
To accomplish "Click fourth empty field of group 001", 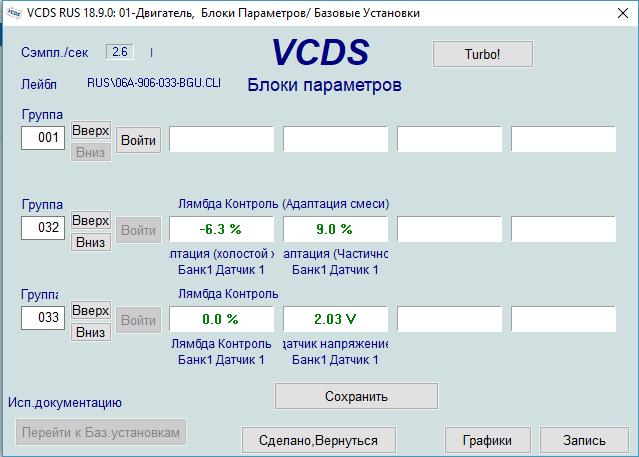I will point(563,139).
